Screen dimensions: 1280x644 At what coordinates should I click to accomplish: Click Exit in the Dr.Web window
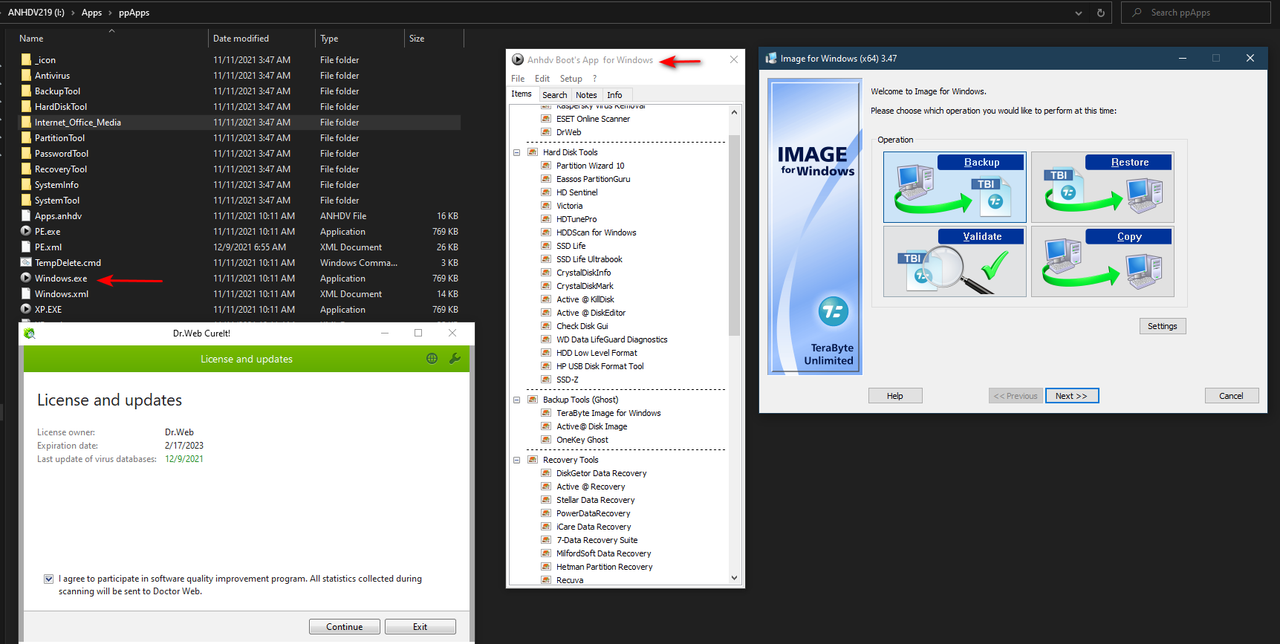click(420, 627)
